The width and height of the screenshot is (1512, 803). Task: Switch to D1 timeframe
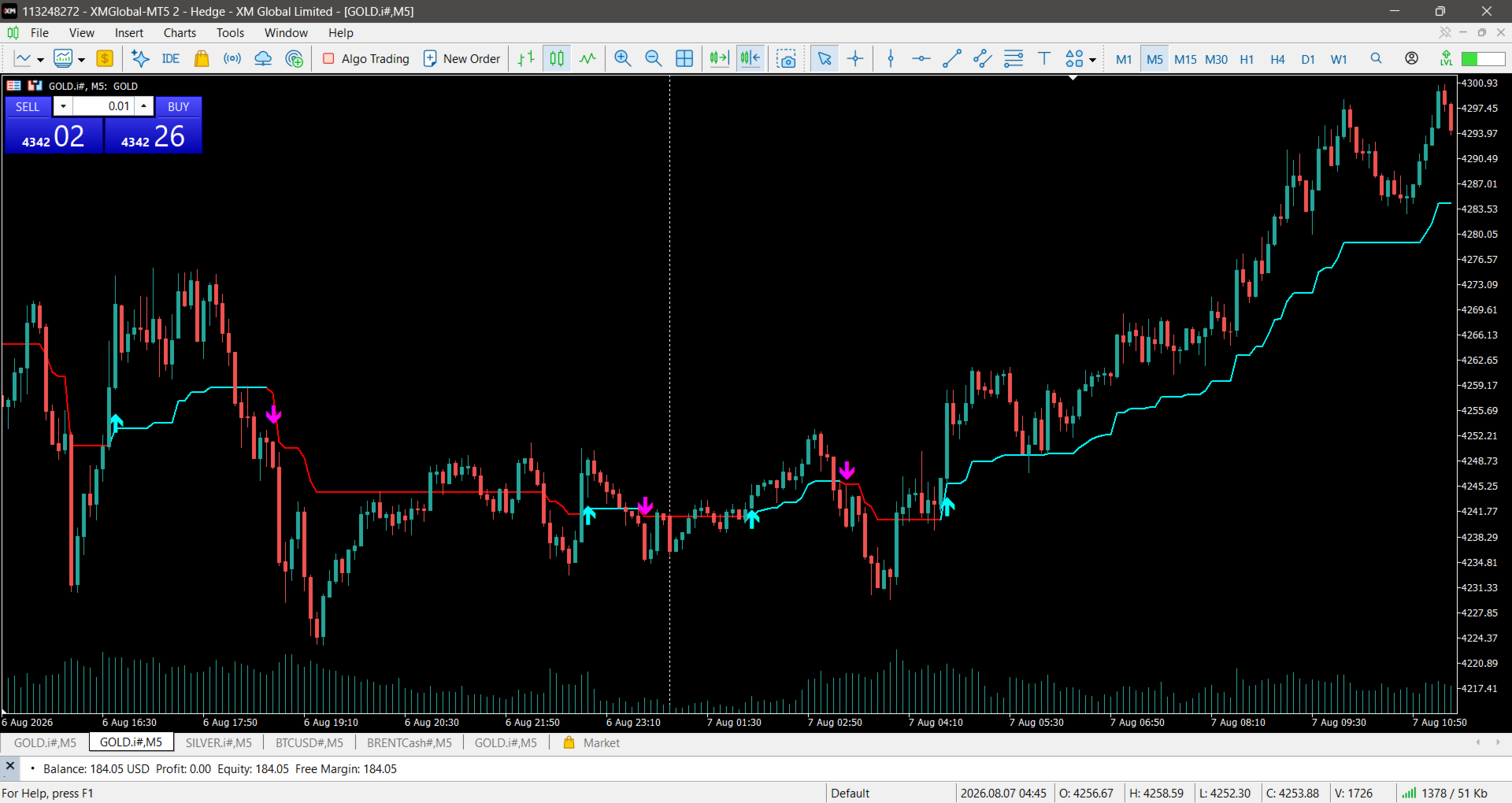(x=1308, y=59)
